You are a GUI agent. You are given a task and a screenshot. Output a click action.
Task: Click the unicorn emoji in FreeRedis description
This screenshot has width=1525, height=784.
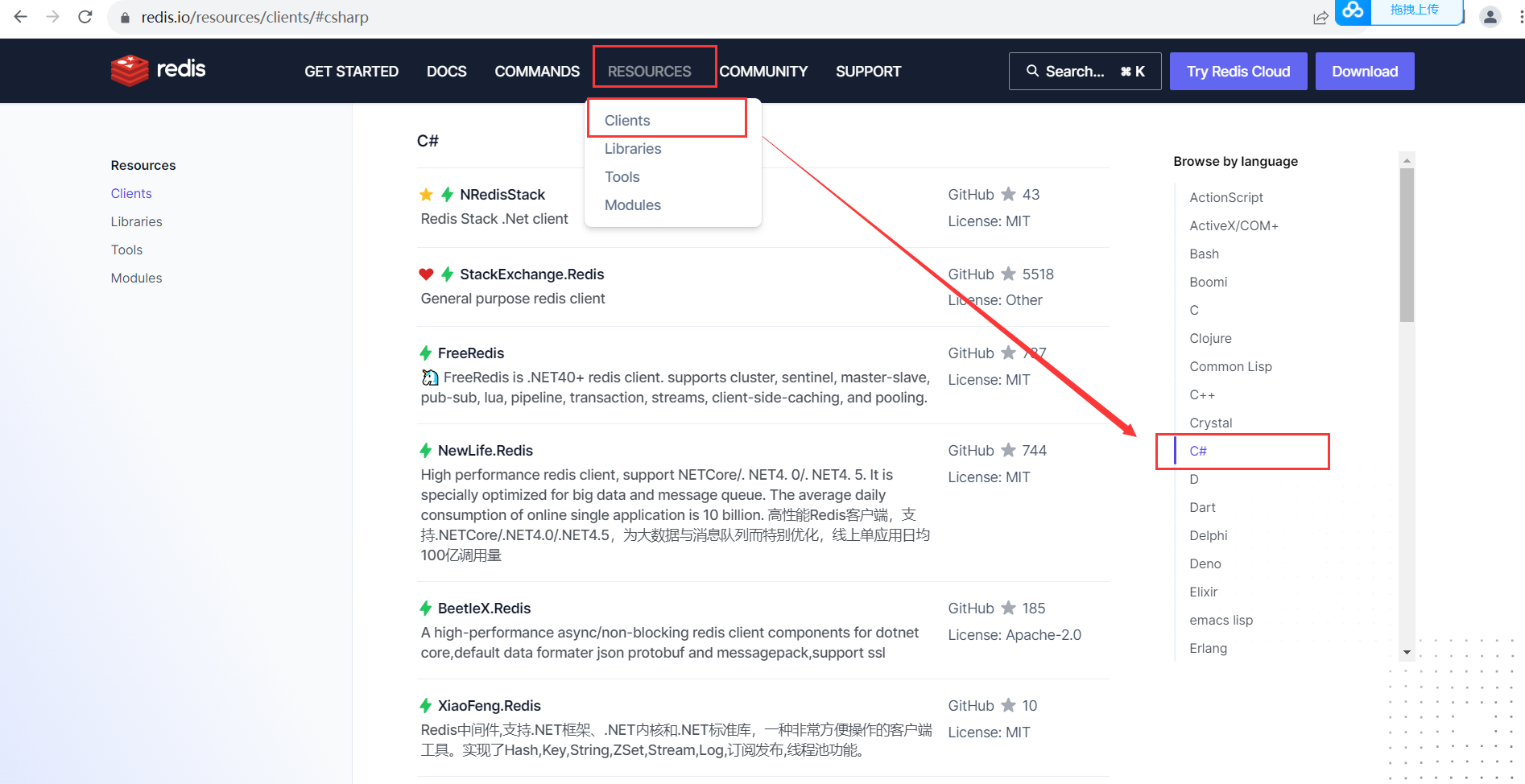pyautogui.click(x=430, y=378)
